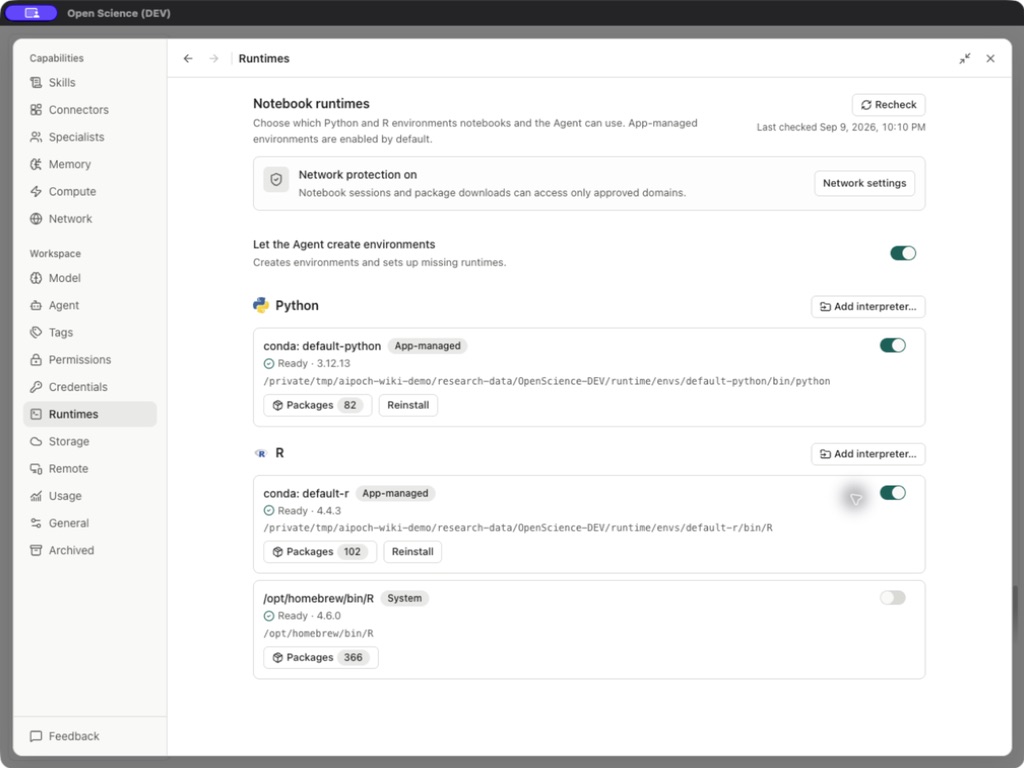
Task: Open the Connectors settings page
Action: point(90,110)
